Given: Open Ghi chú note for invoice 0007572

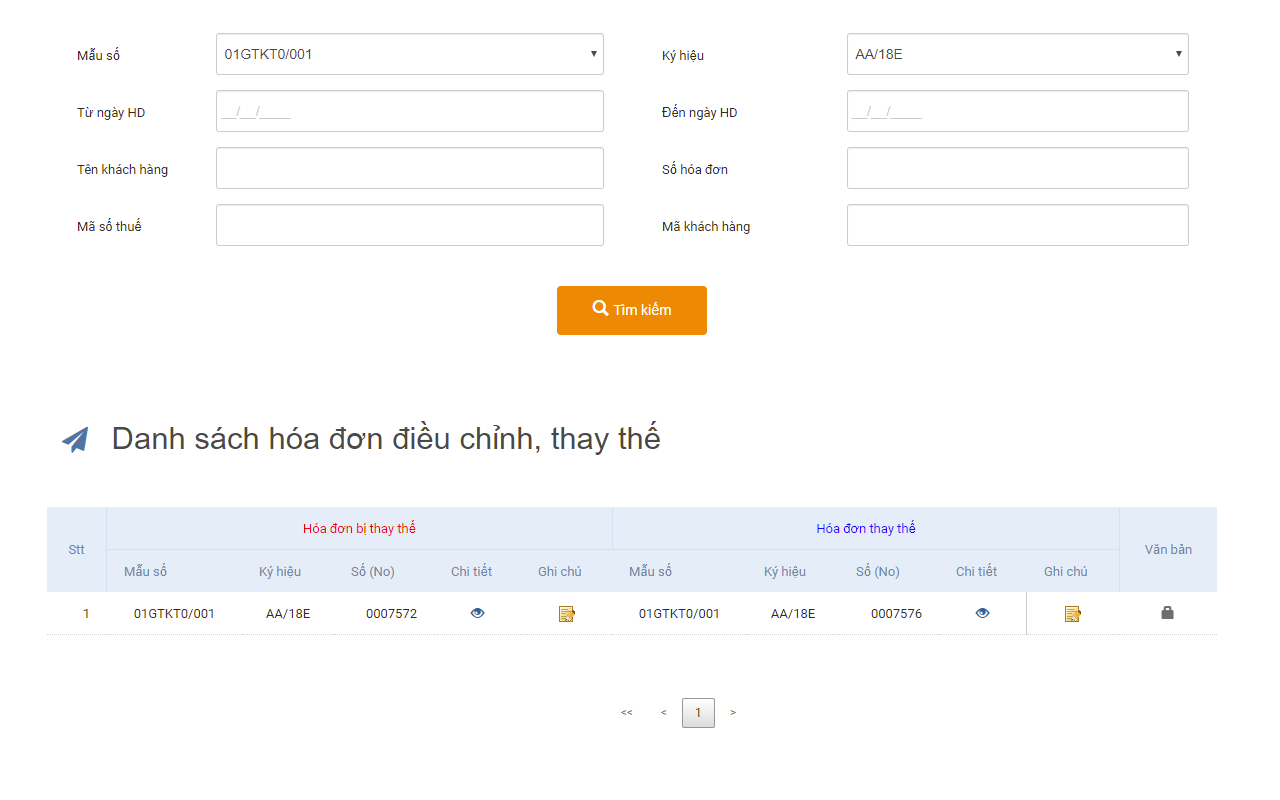Looking at the screenshot, I should click(567, 613).
